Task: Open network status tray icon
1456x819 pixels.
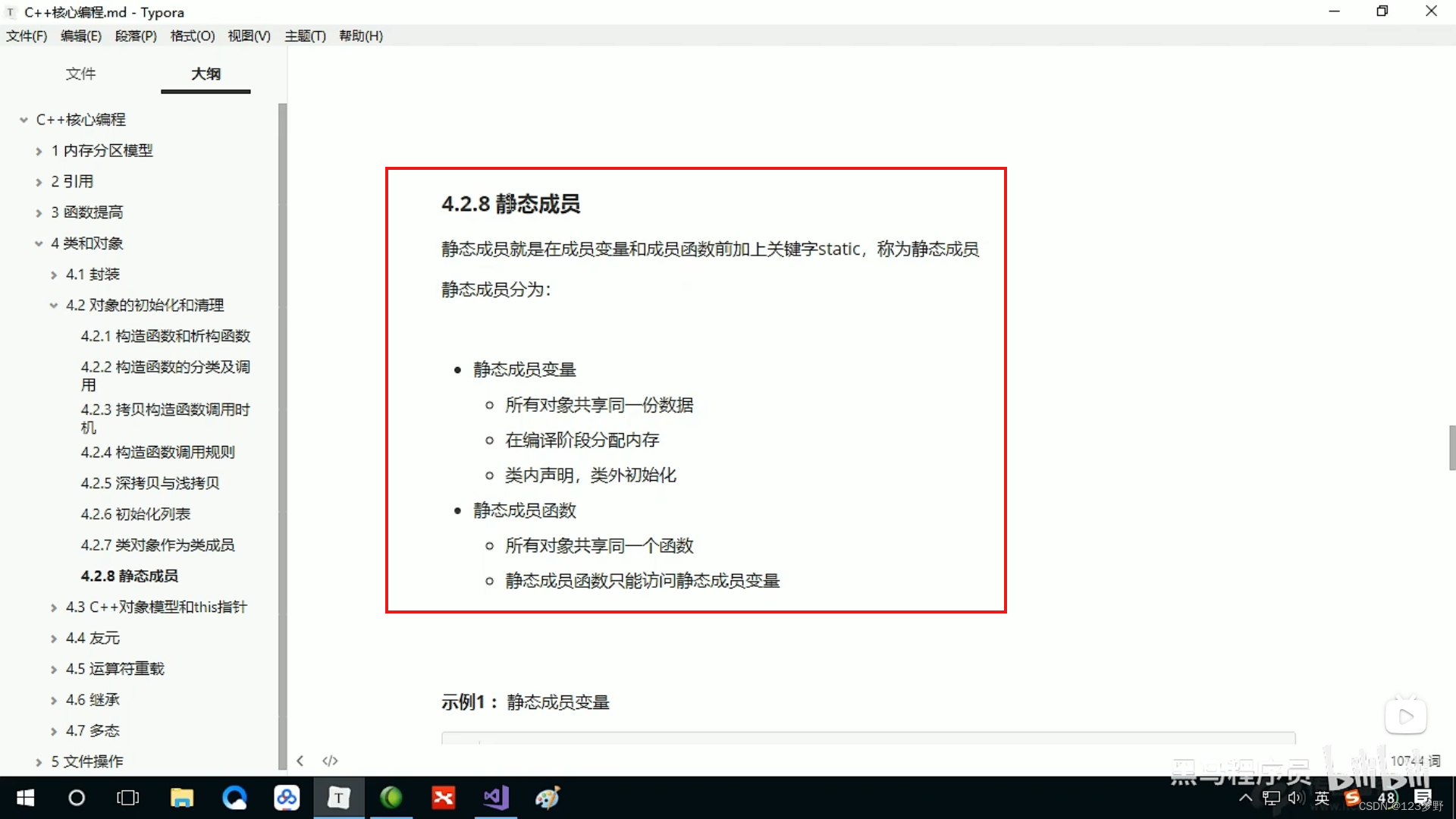Action: (x=1272, y=798)
